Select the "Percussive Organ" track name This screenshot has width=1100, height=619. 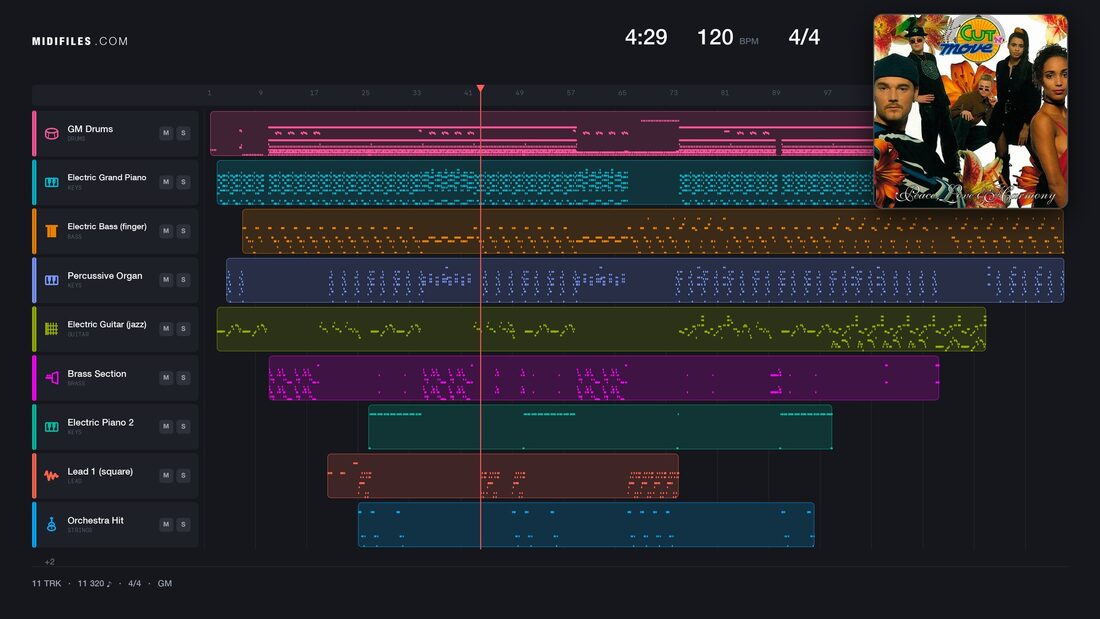105,276
